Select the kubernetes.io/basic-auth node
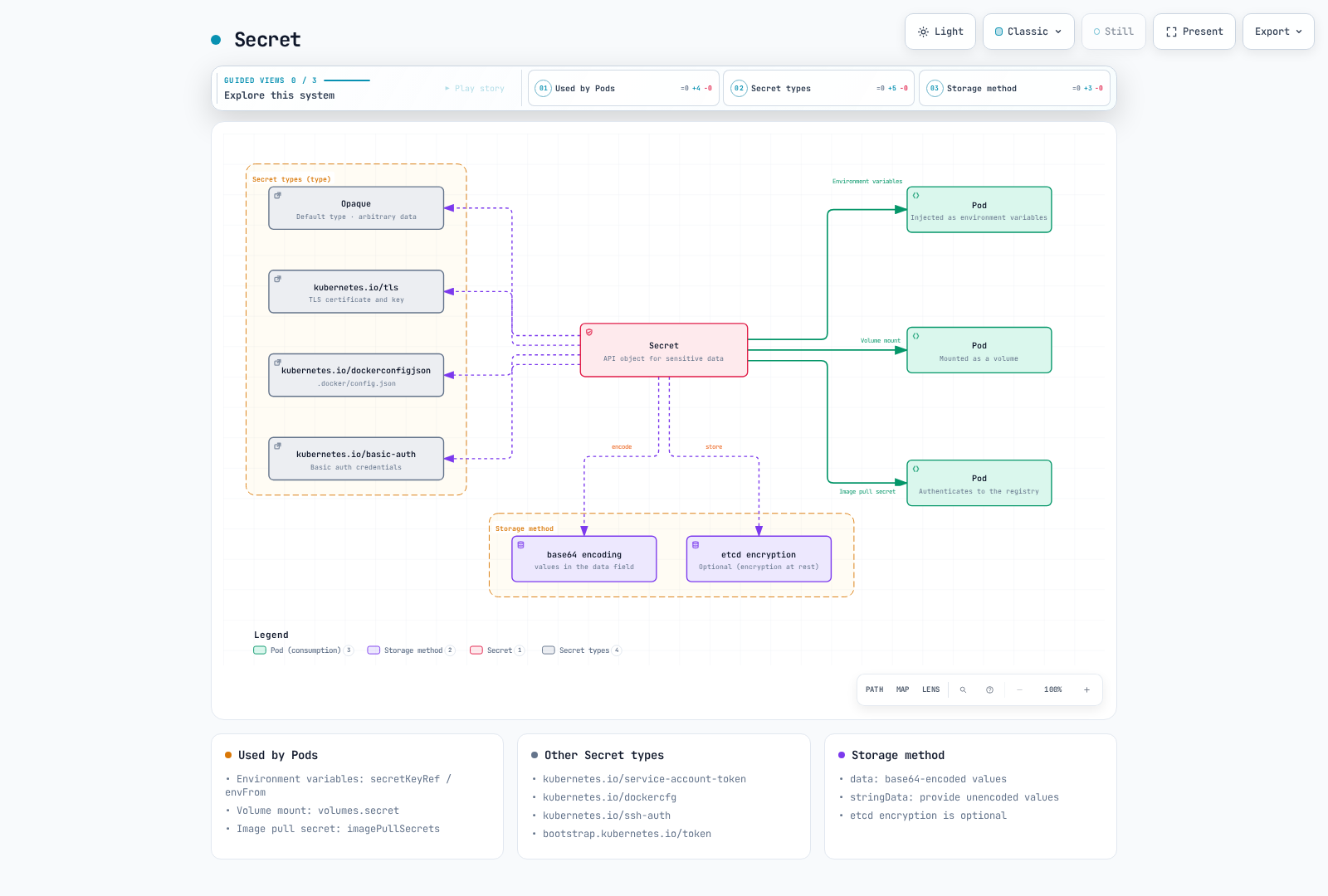 (x=356, y=459)
